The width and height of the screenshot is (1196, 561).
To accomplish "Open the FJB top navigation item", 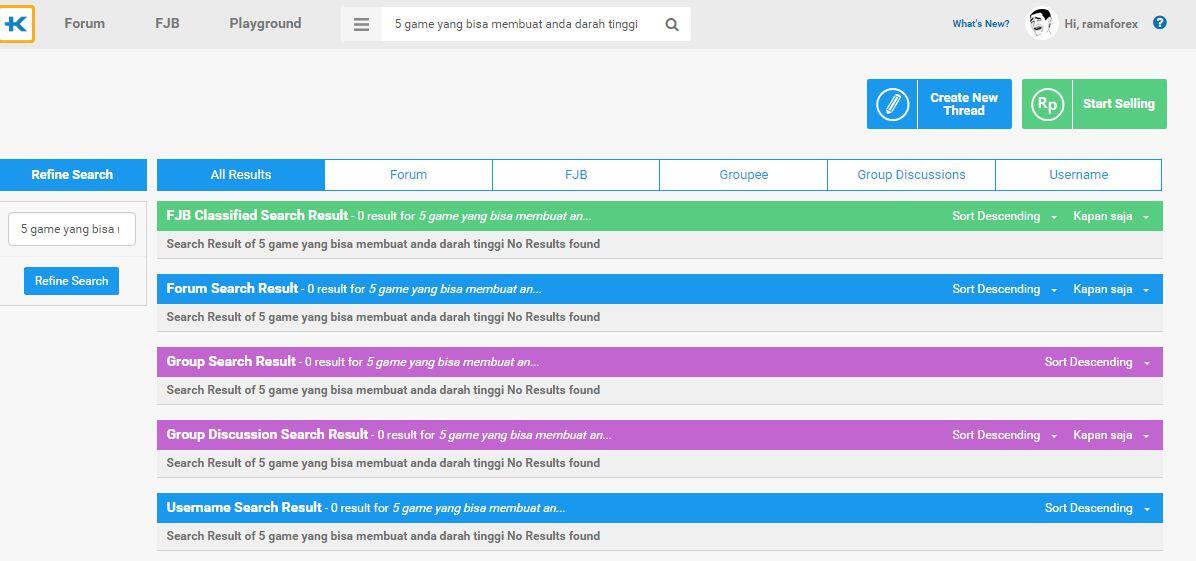I will pos(167,24).
